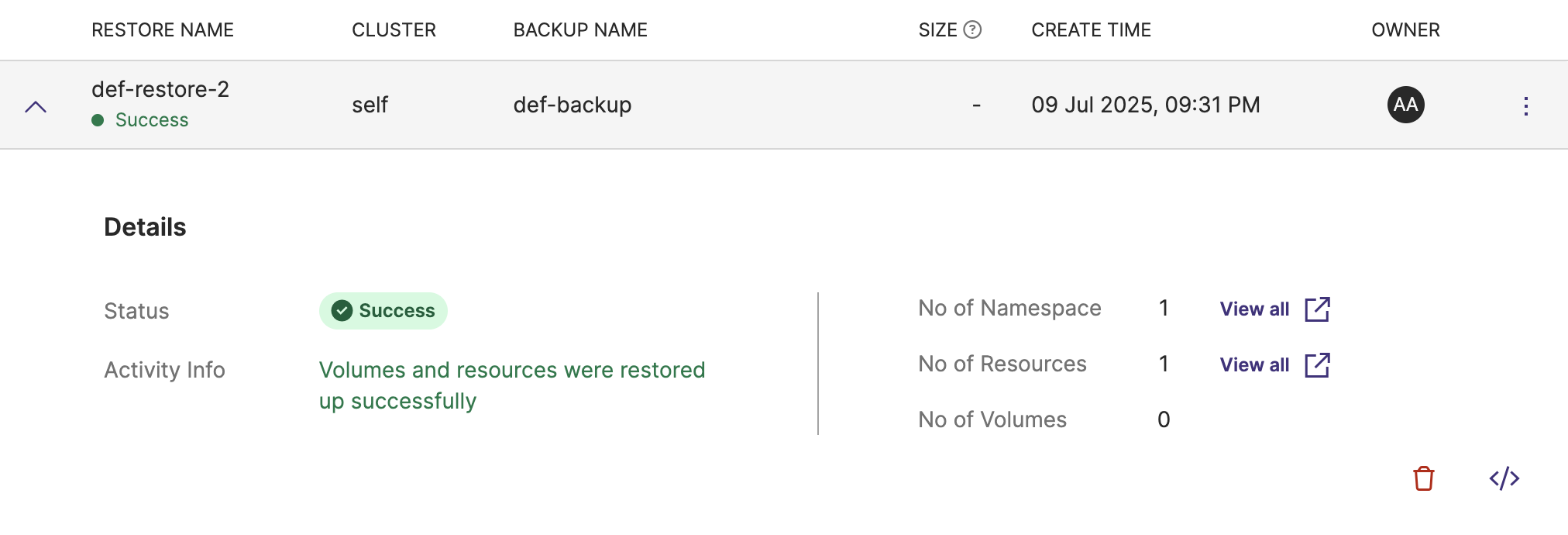This screenshot has height=535, width=1568.
Task: Click View all for Resources
Action: [1254, 365]
